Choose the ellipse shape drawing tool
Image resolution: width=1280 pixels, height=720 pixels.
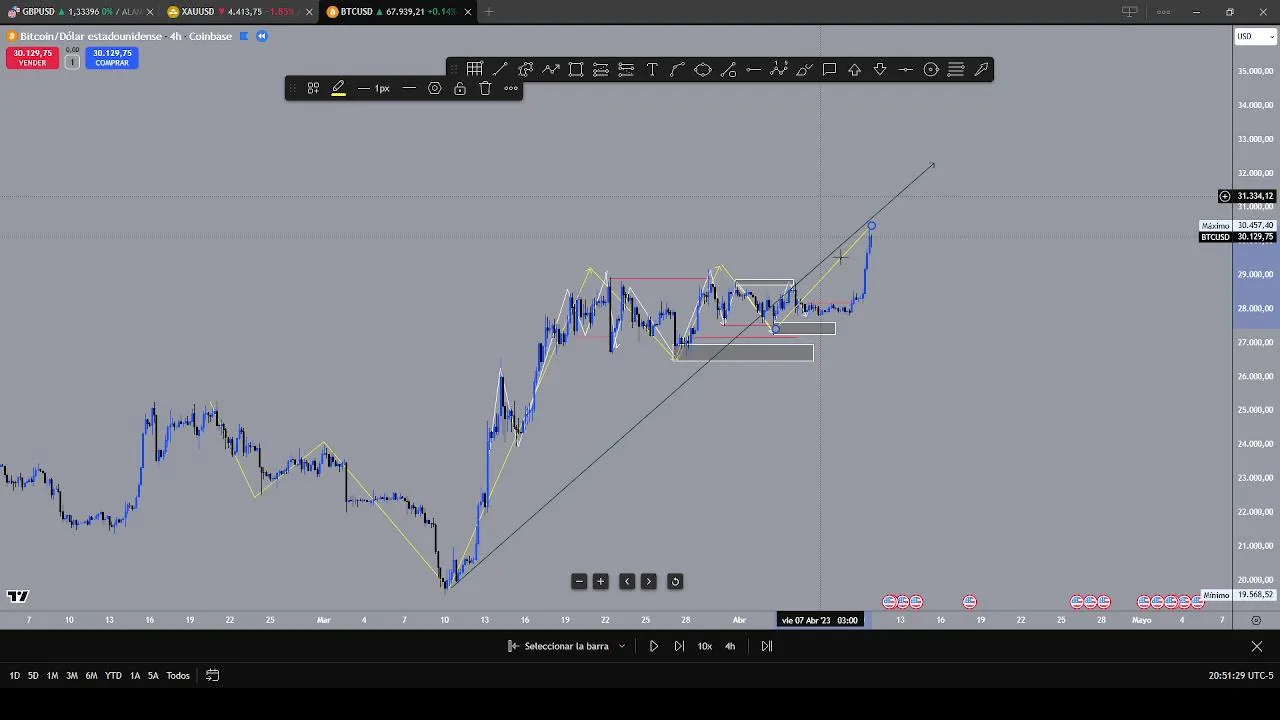tap(703, 69)
